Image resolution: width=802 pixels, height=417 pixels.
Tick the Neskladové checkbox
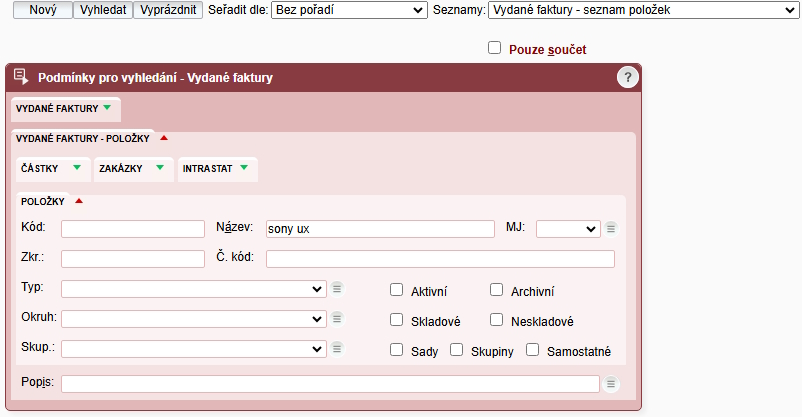pyautogui.click(x=496, y=320)
